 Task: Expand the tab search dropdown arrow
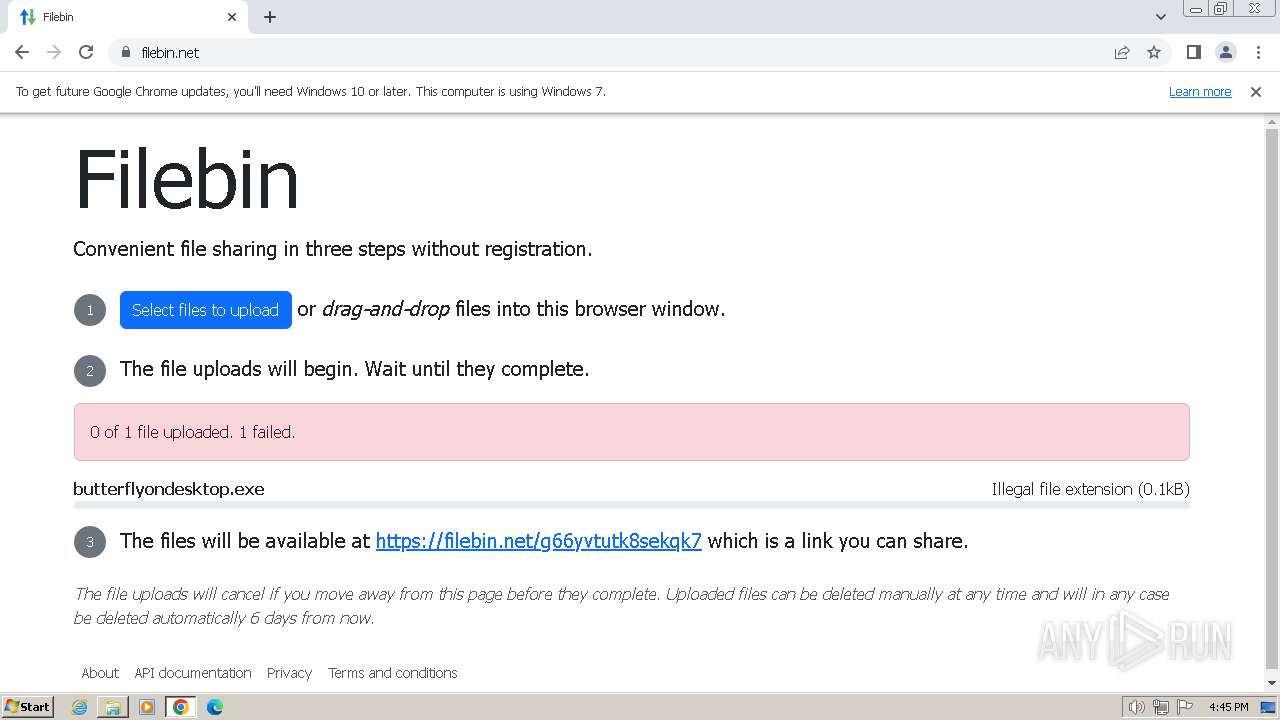click(1161, 17)
